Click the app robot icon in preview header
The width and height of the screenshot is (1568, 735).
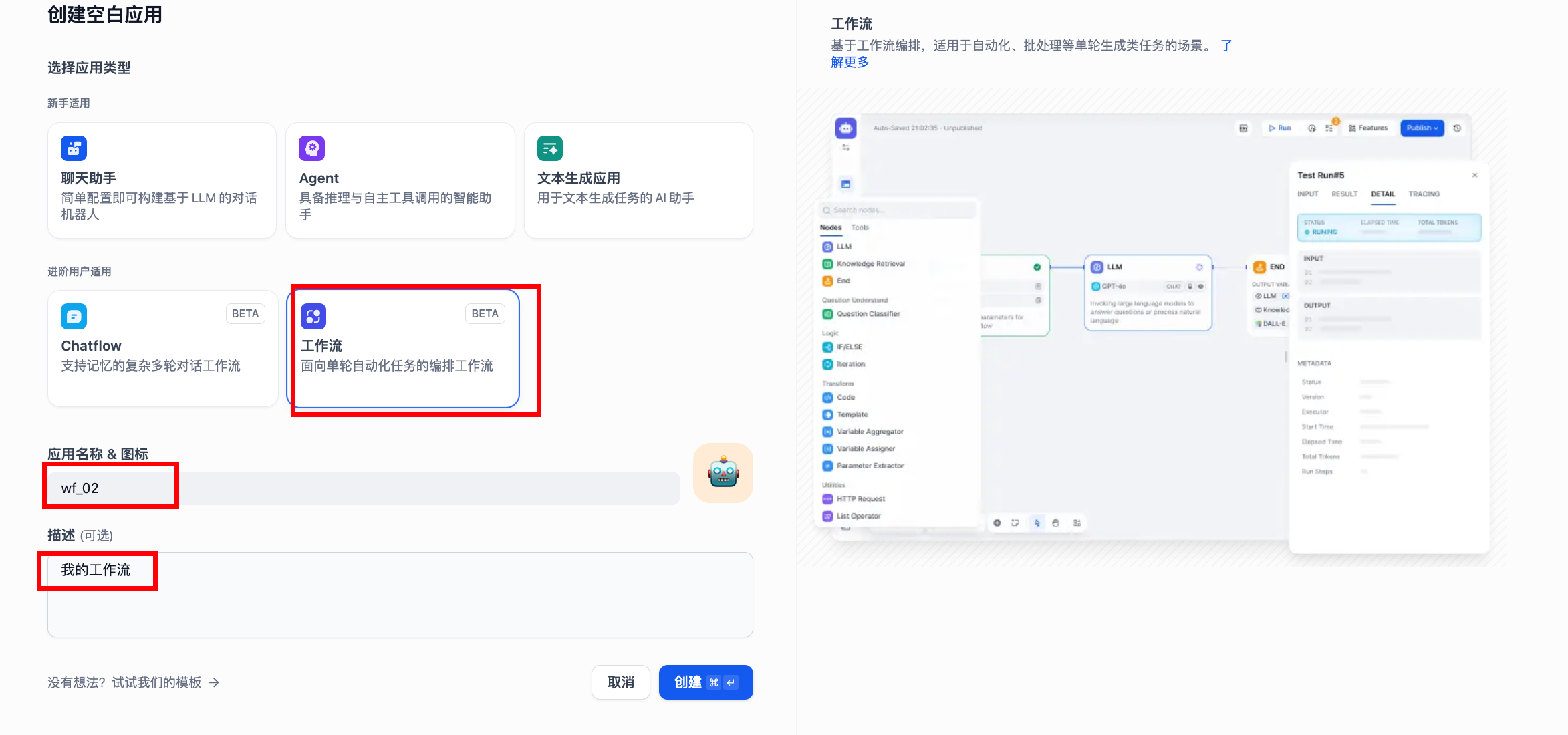point(846,128)
